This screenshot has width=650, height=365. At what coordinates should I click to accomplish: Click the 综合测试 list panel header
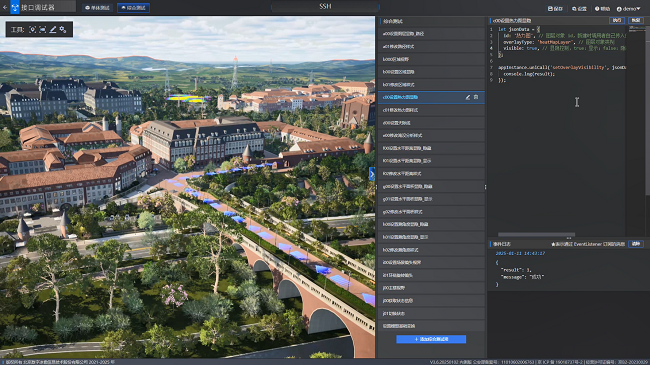tap(431, 21)
